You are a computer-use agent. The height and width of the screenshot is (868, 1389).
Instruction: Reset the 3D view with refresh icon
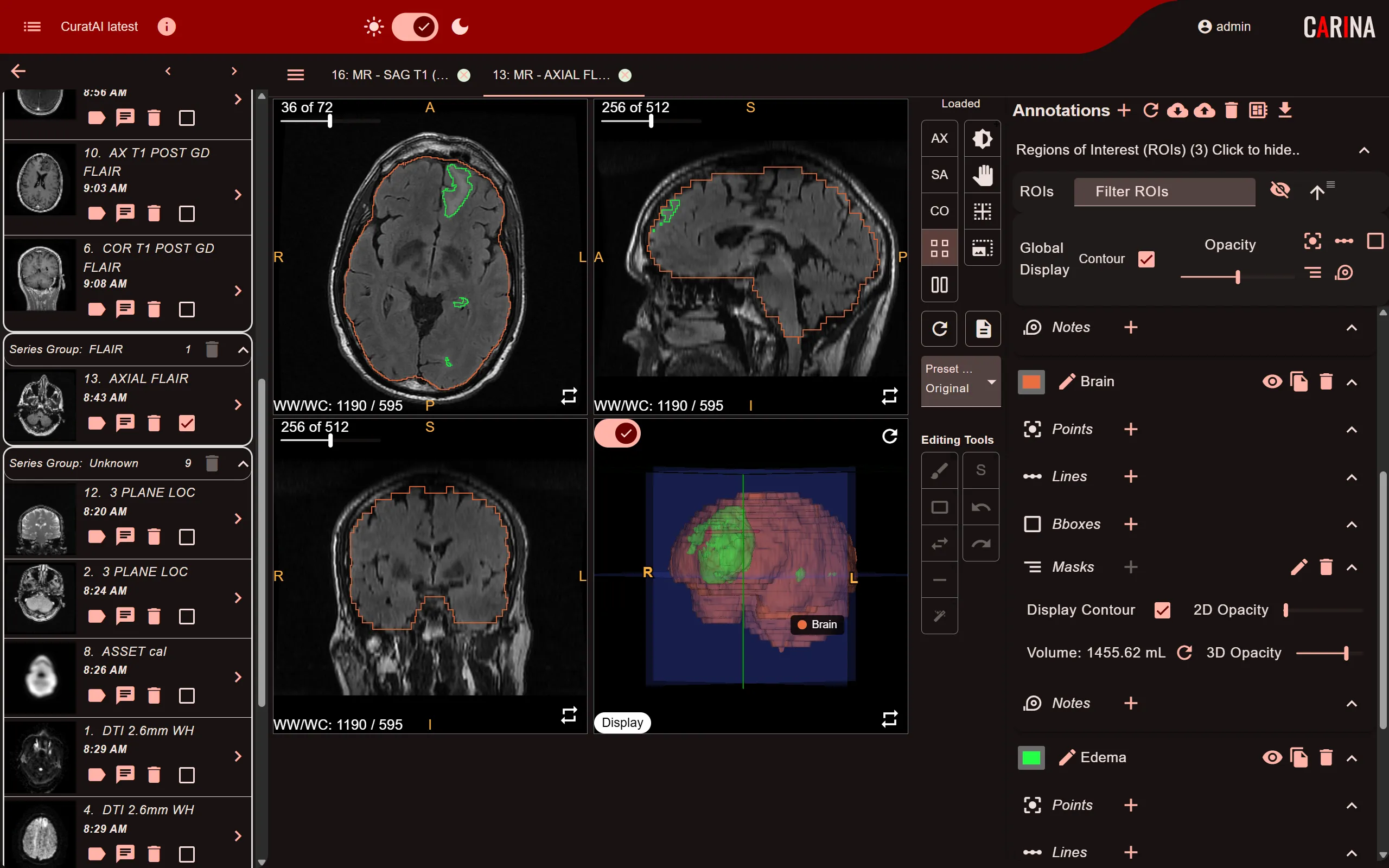tap(889, 436)
